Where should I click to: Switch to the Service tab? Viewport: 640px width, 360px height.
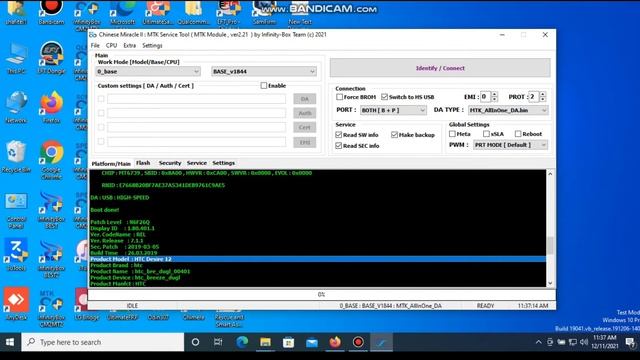pyautogui.click(x=197, y=163)
